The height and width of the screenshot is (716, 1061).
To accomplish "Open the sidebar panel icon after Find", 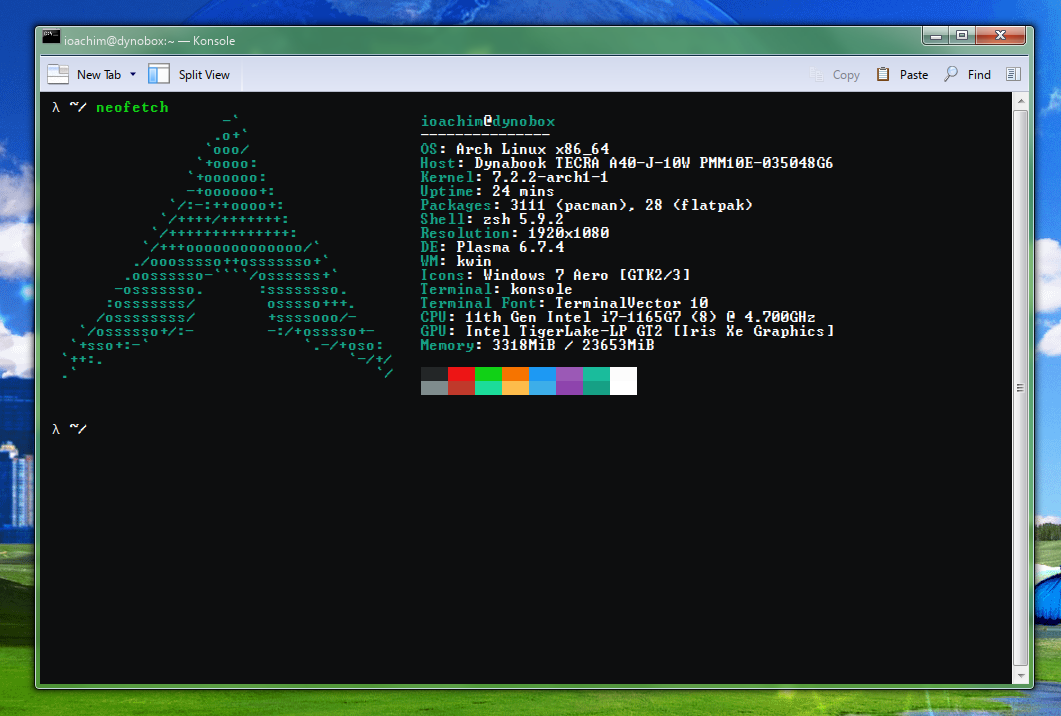I will [x=1013, y=74].
